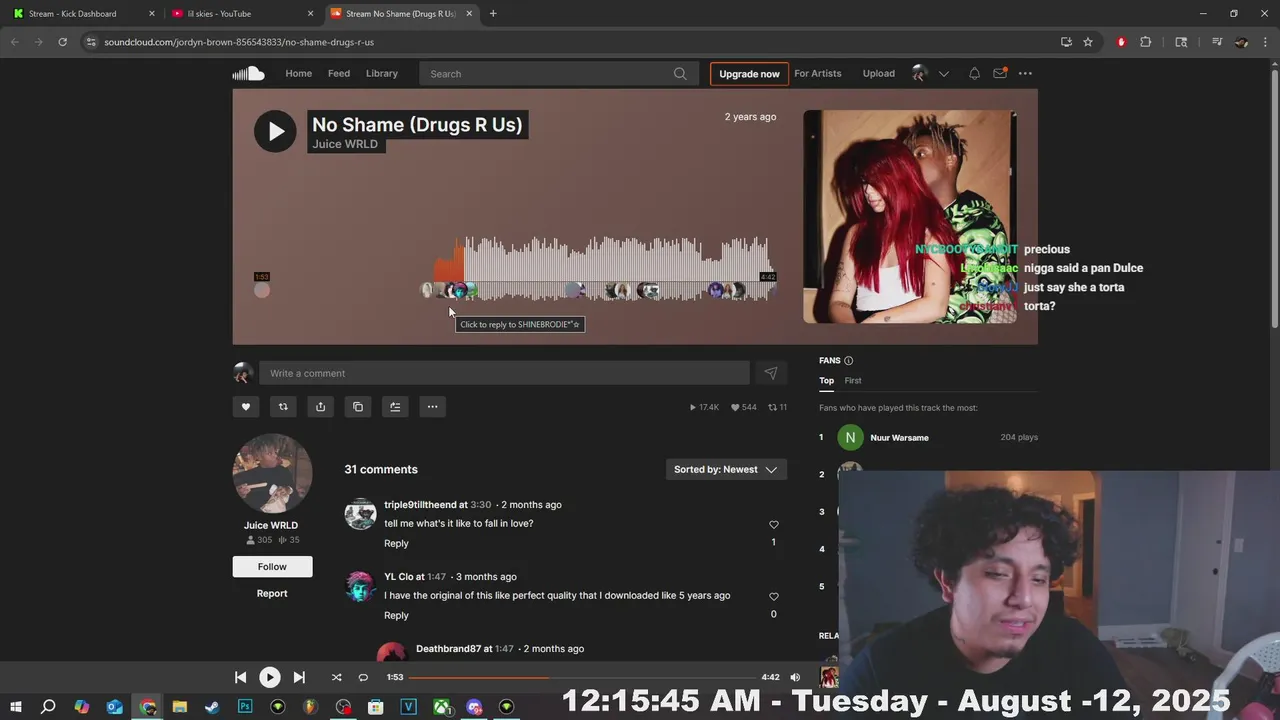Expand the profile avatar dropdown chevron
1280x720 pixels.
click(943, 73)
